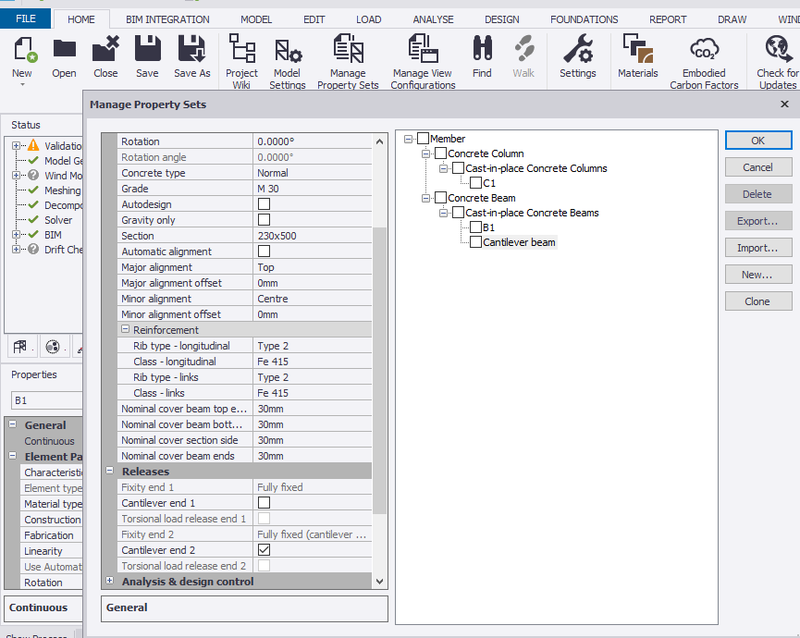Expand the Validation status node
Screen dimensions: 800x638
point(16,145)
